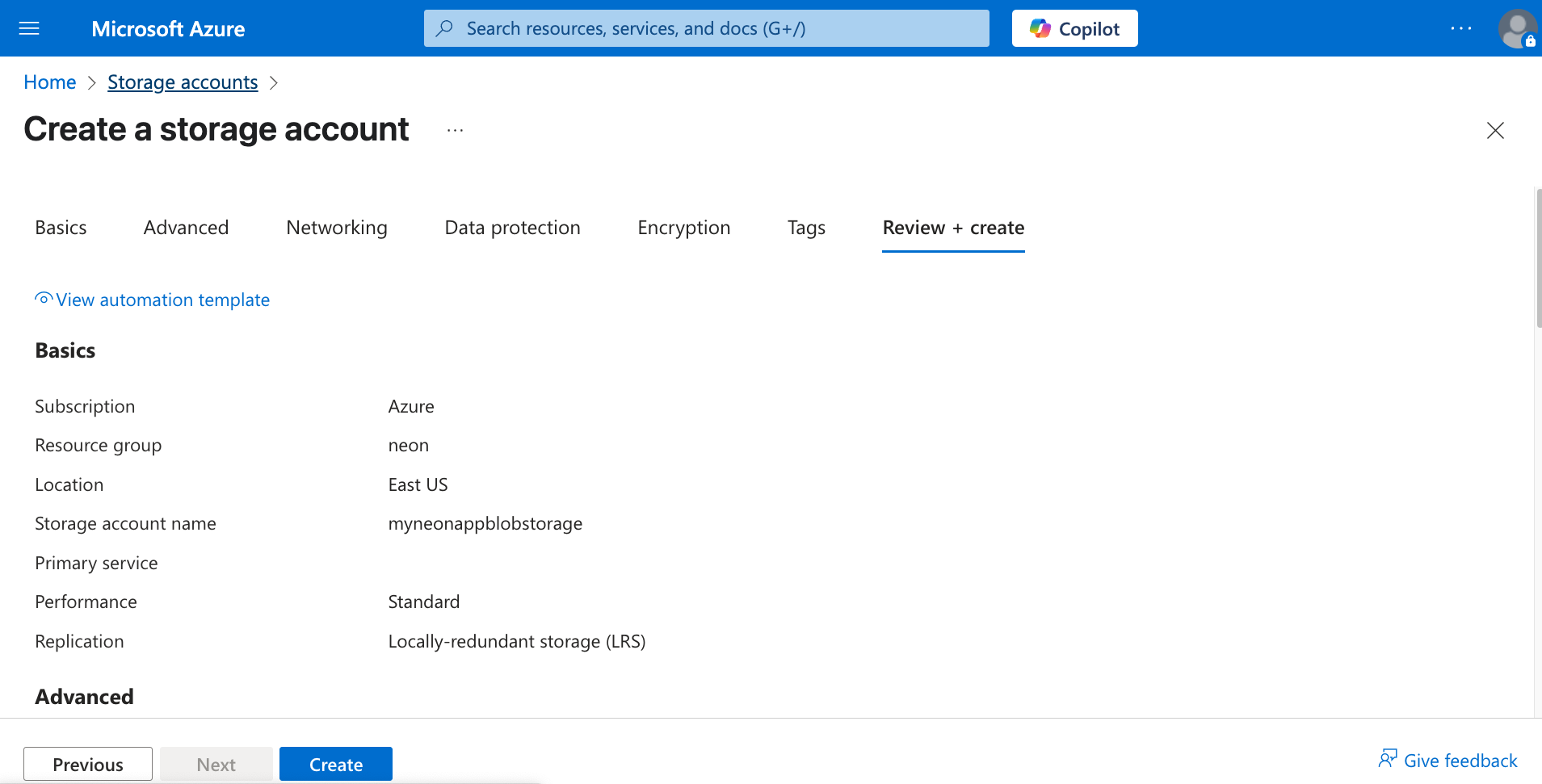
Task: Launch Copilot from the top bar
Action: [1074, 28]
